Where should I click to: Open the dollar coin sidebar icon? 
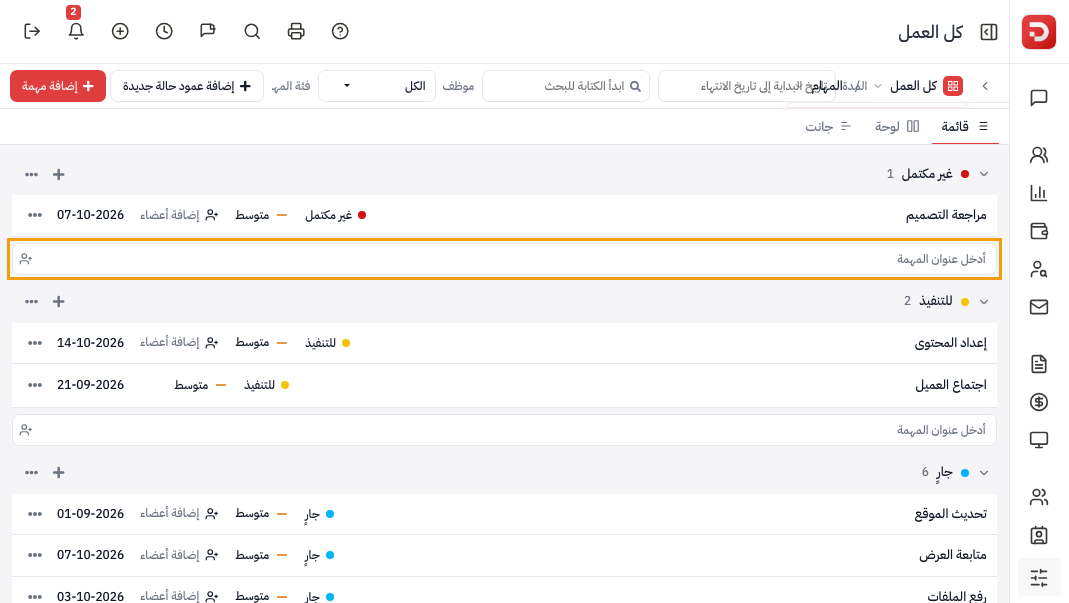click(x=1039, y=402)
